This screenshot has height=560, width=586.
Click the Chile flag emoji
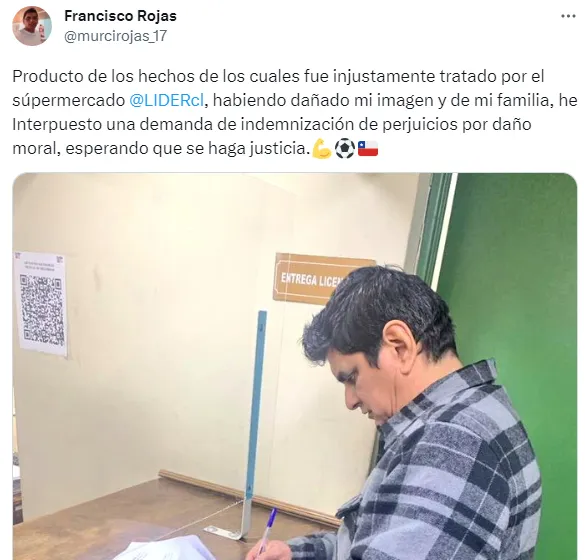click(x=368, y=149)
